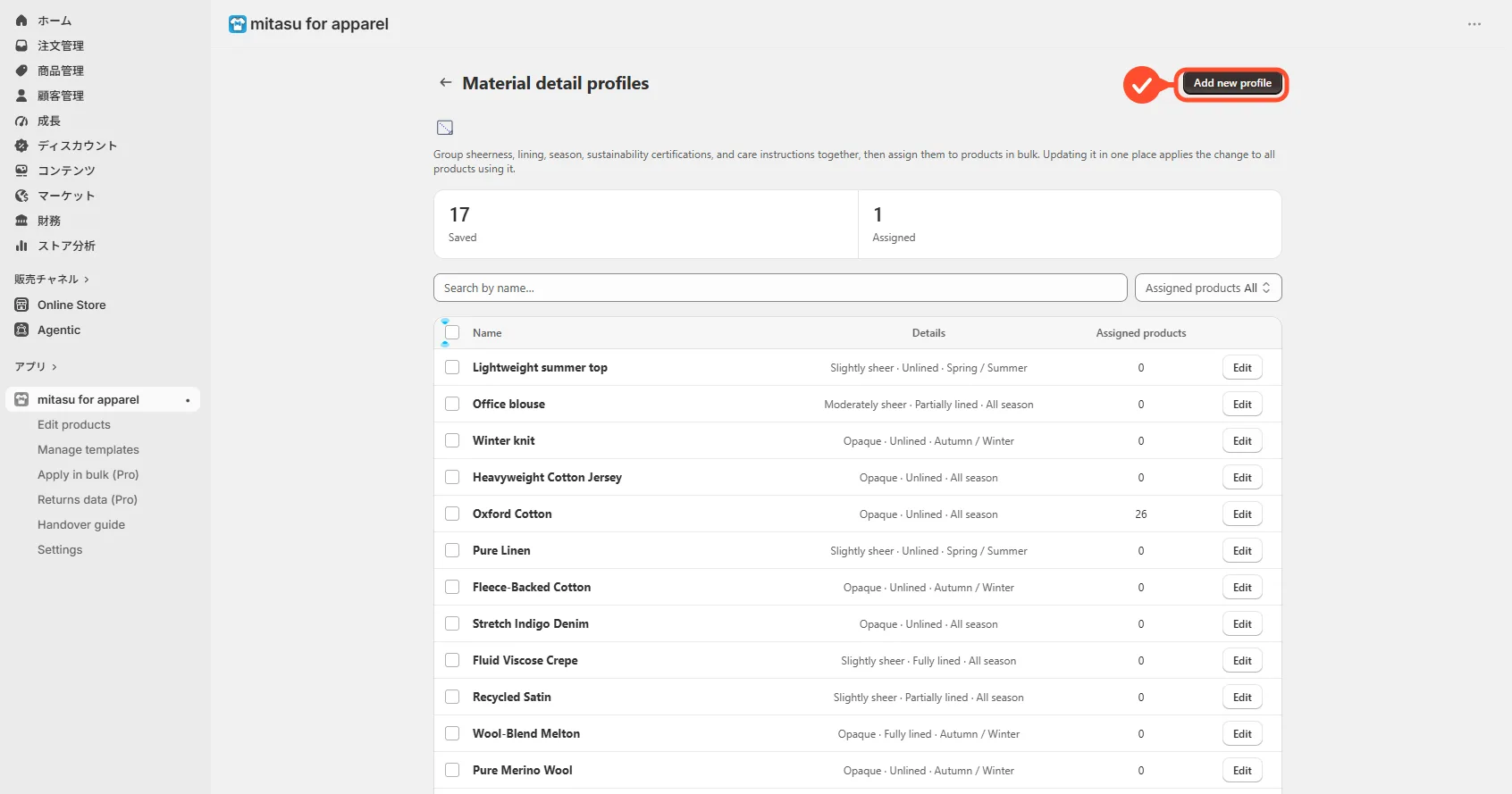
Task: Edit the Winter knit profile
Action: [x=1242, y=440]
